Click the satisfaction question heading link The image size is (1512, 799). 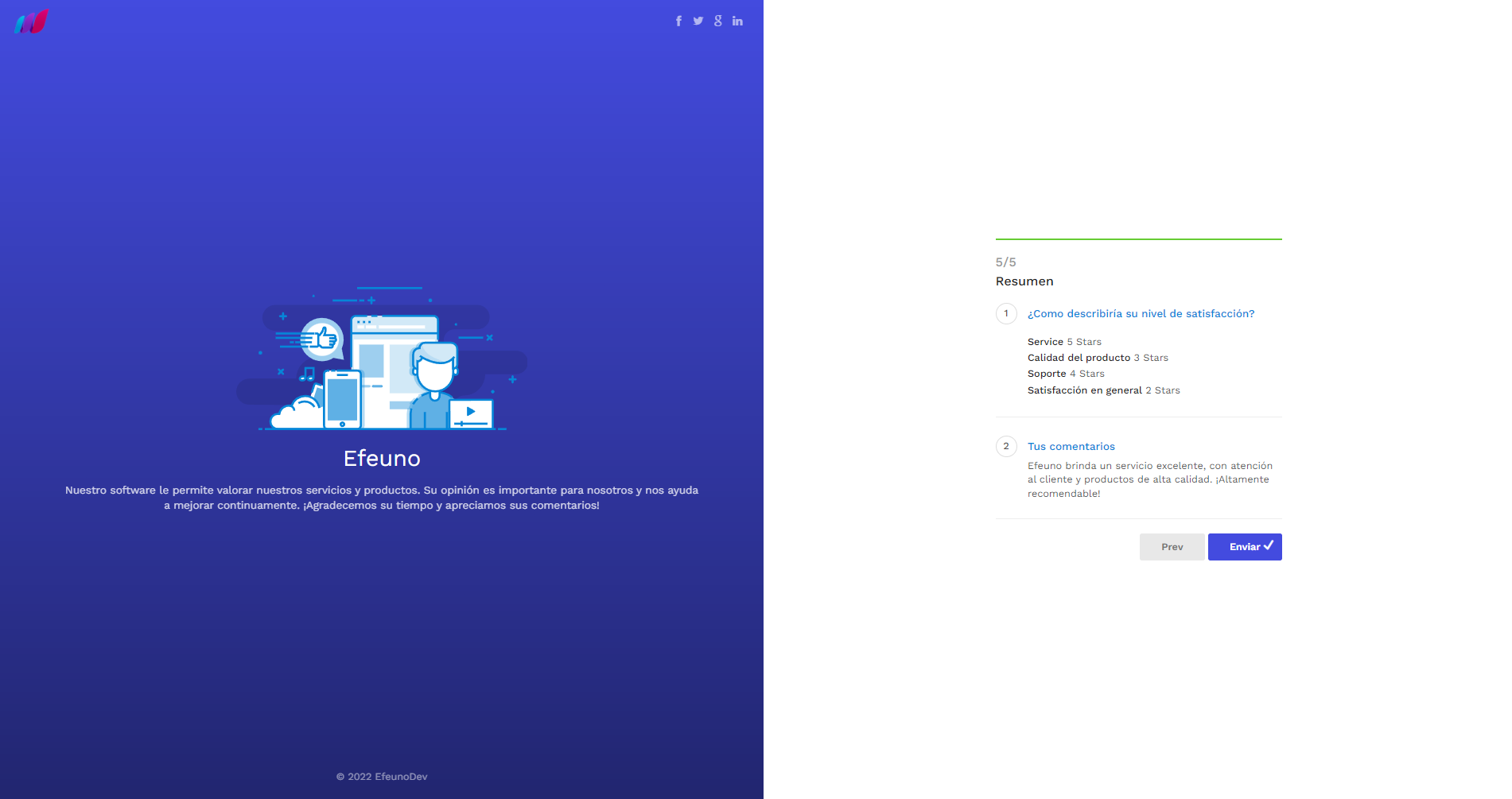point(1141,314)
